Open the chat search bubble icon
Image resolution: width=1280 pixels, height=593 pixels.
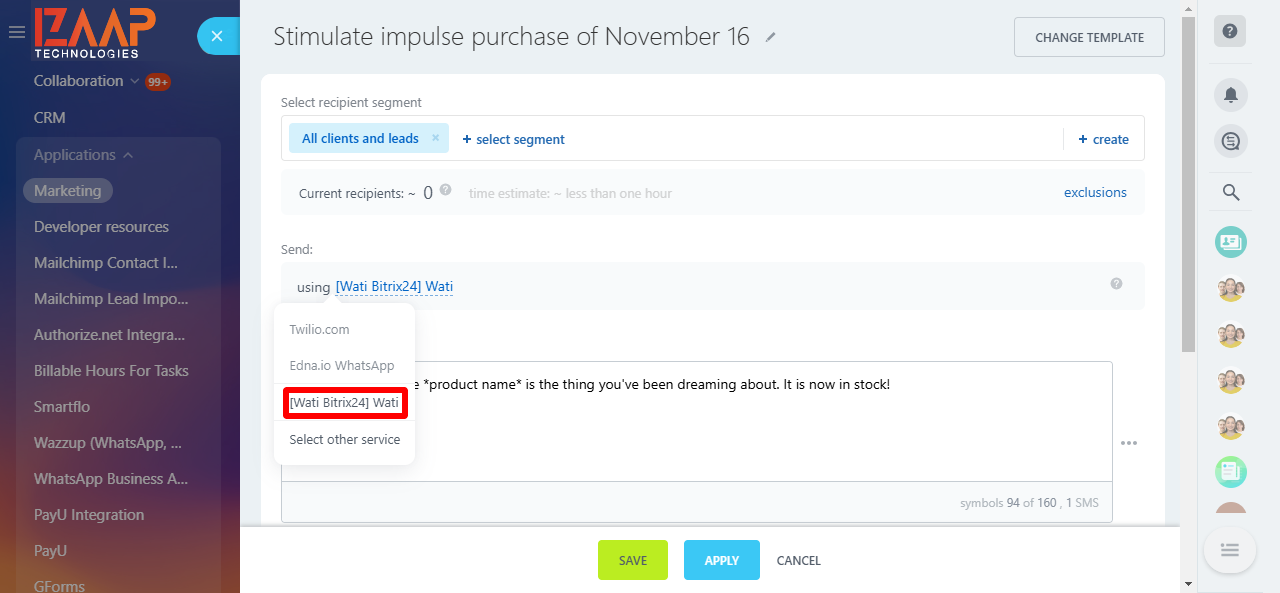1230,142
